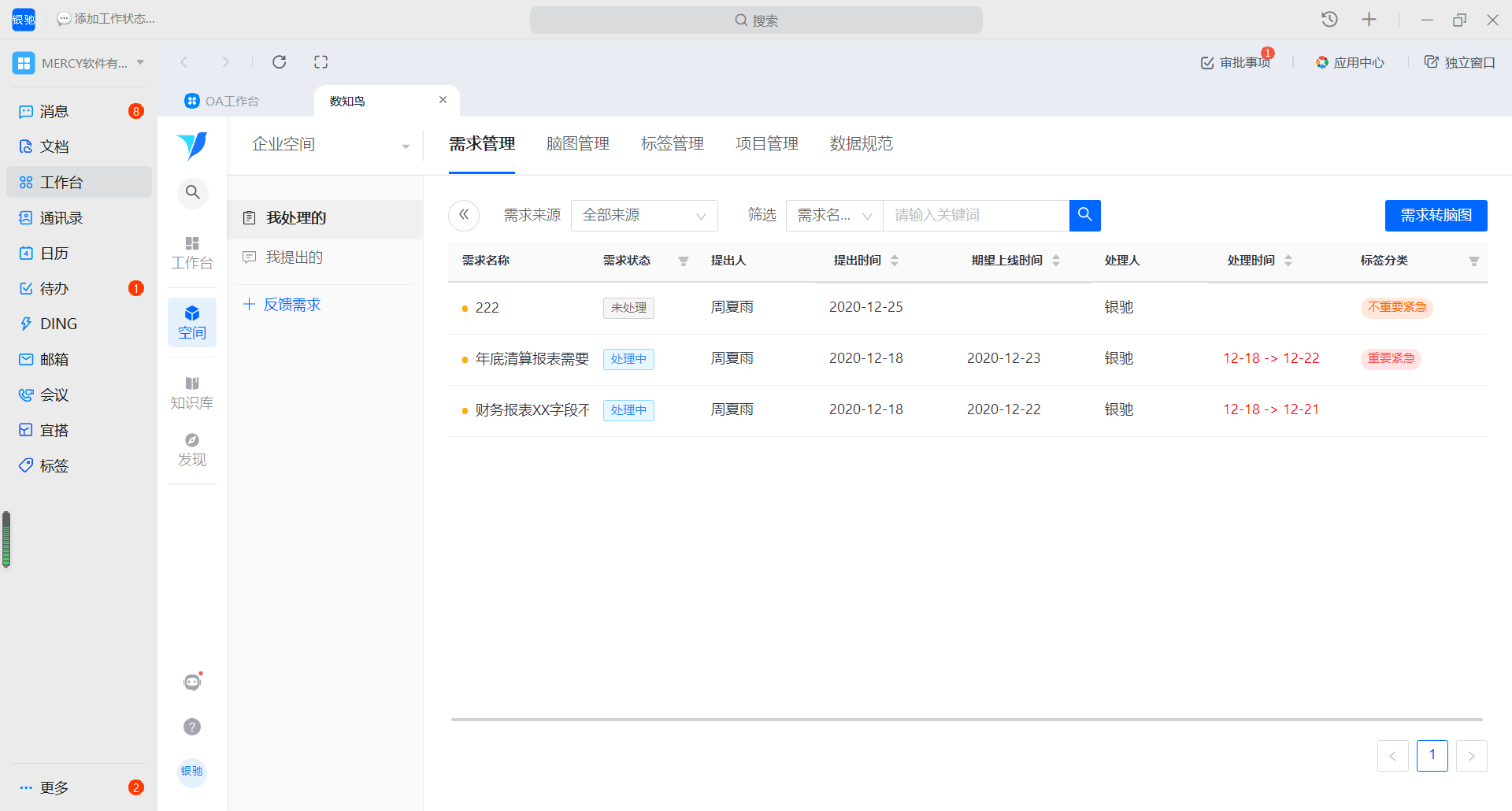The height and width of the screenshot is (811, 1512).
Task: Click the keyword search input field
Action: pyautogui.click(x=975, y=215)
